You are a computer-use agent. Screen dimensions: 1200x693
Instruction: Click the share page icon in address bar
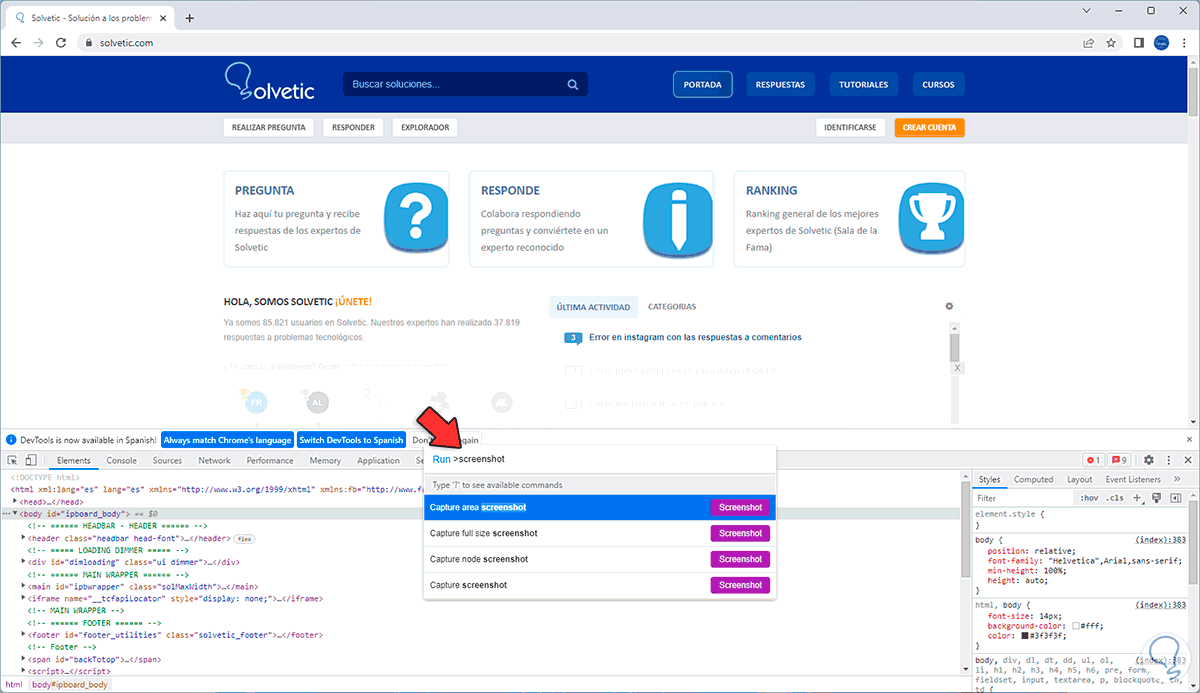(1088, 43)
